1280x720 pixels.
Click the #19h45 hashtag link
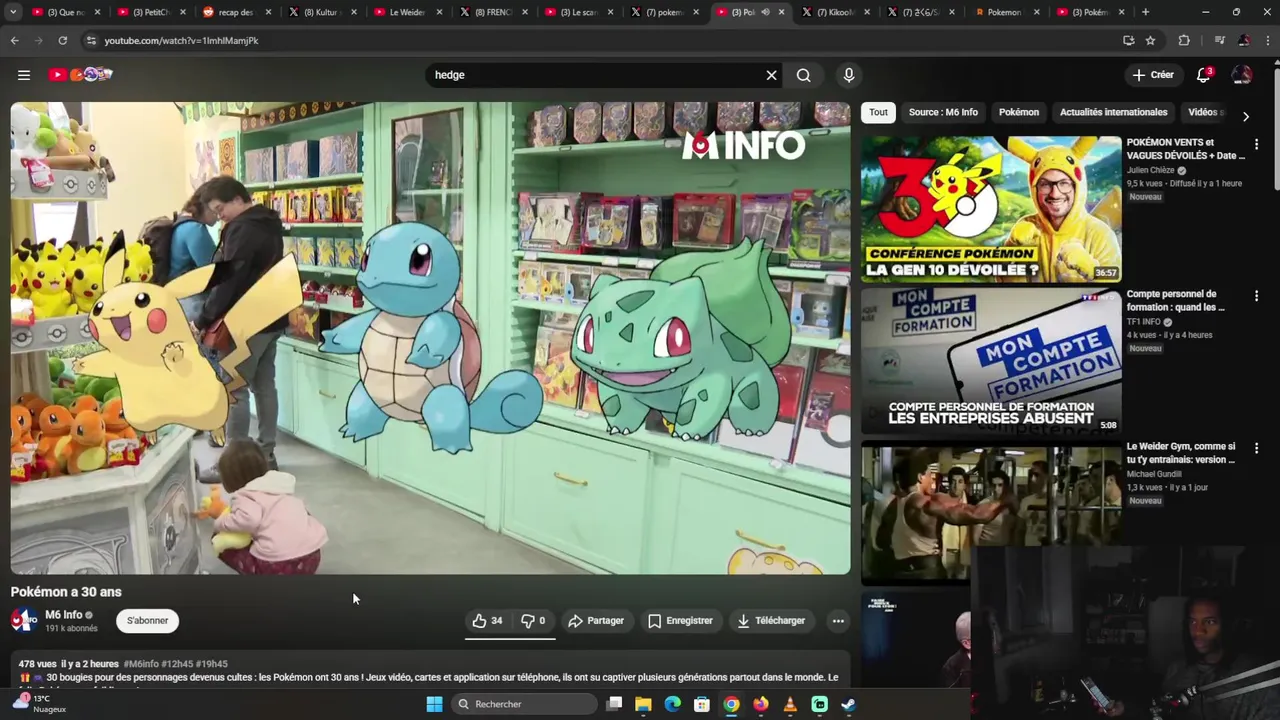click(x=211, y=664)
